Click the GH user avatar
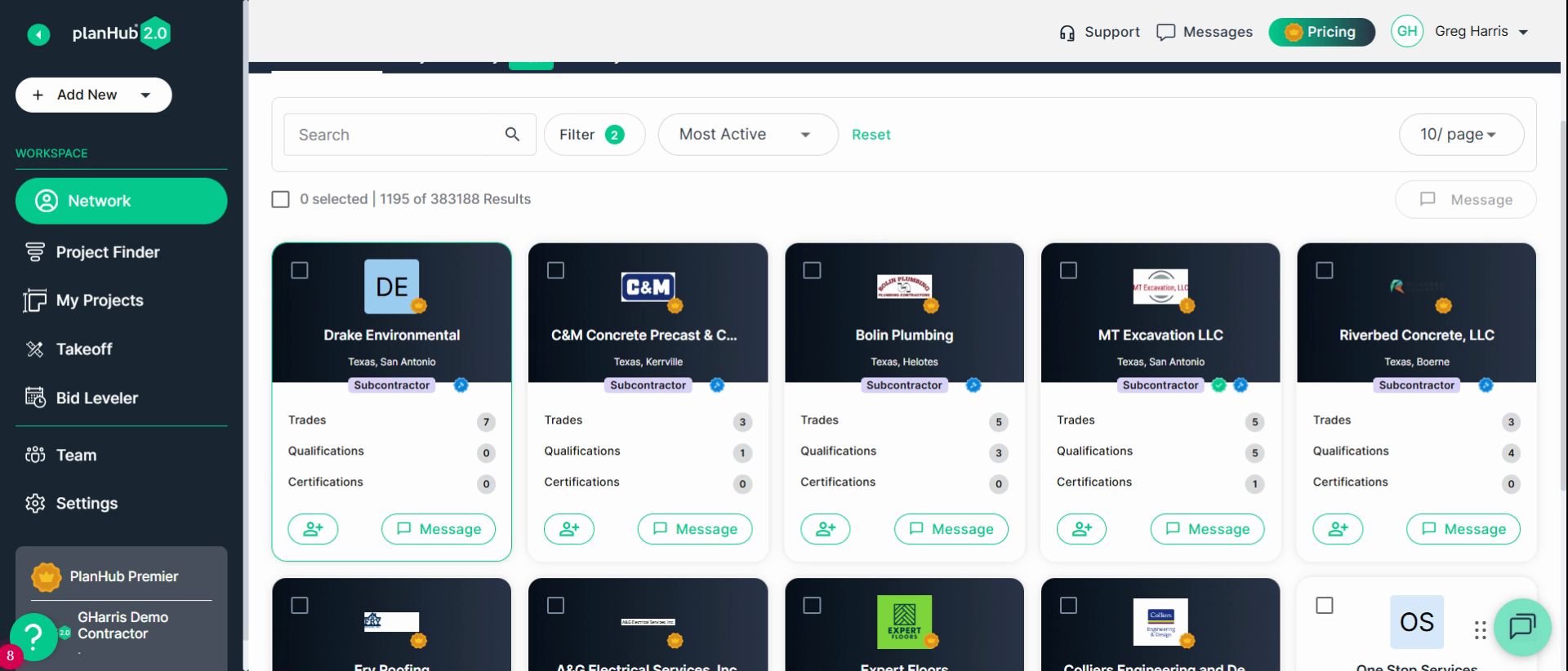1568x671 pixels. tap(1406, 32)
